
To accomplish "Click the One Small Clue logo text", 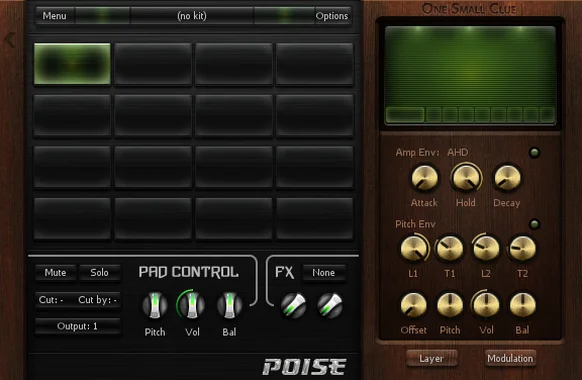I will click(x=469, y=9).
